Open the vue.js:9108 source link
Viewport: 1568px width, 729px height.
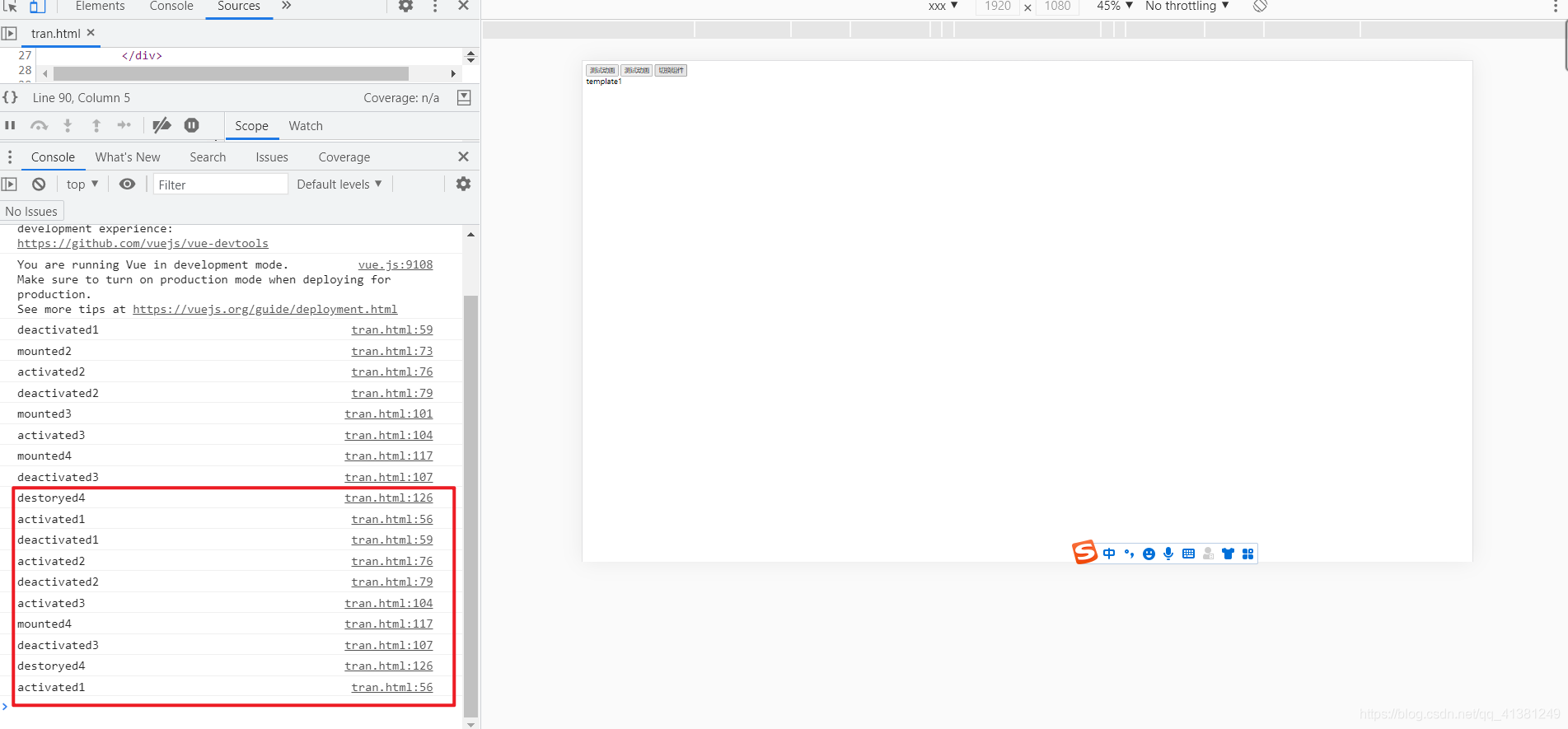point(396,265)
